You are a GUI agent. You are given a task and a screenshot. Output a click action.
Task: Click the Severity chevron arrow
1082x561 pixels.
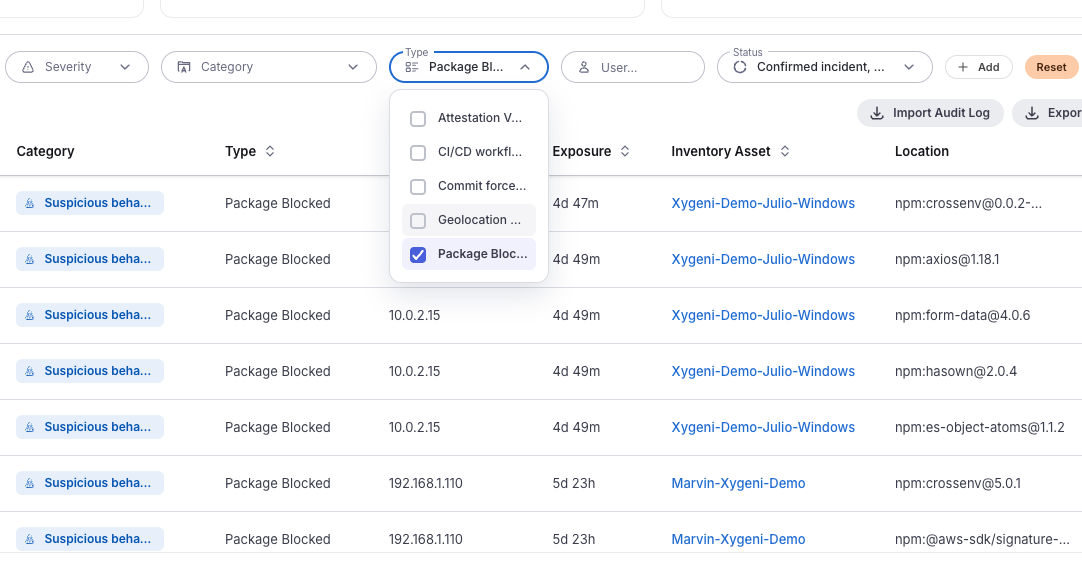coord(125,67)
